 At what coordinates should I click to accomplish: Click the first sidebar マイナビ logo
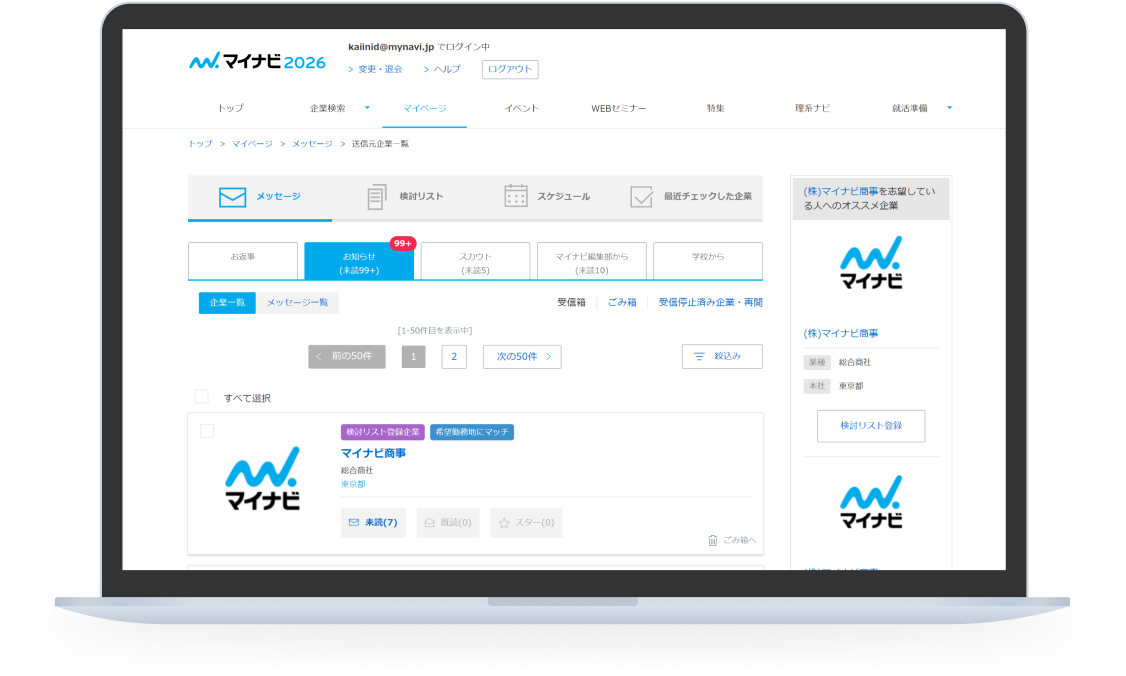click(871, 263)
